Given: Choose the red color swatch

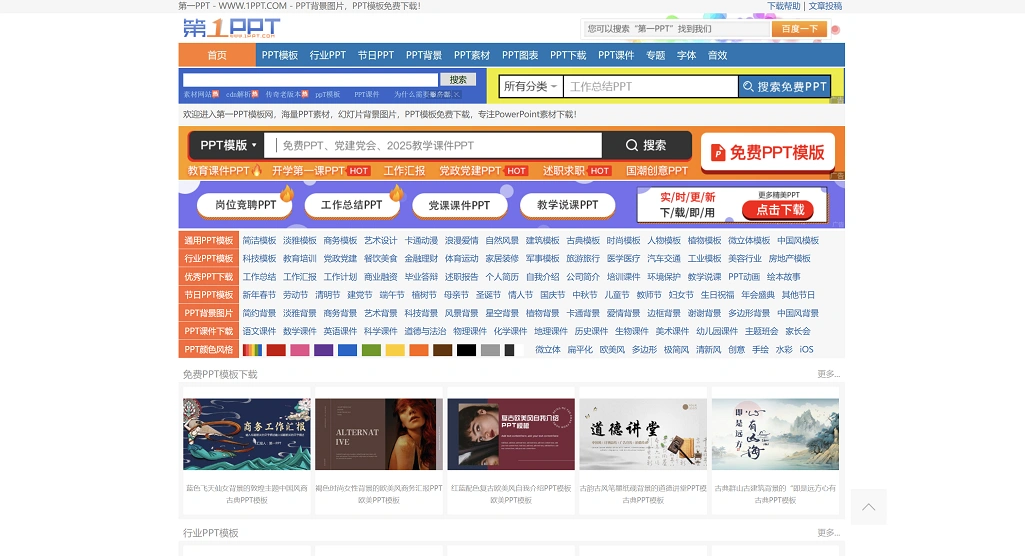Looking at the screenshot, I should point(276,350).
